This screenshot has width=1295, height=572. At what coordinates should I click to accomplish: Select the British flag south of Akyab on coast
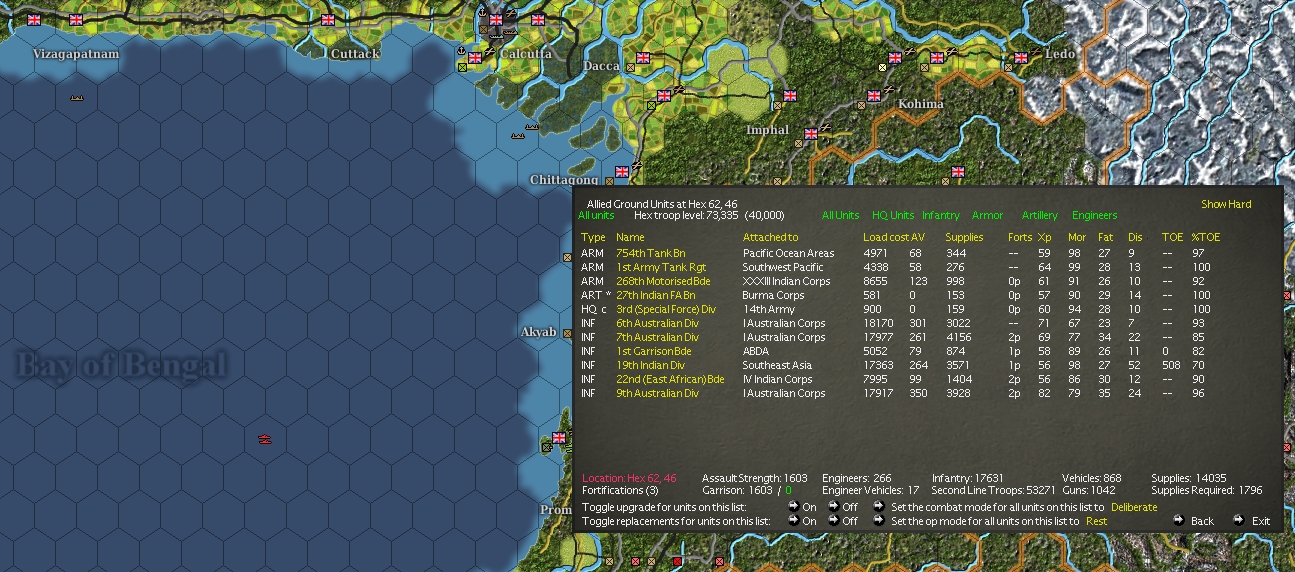point(559,438)
